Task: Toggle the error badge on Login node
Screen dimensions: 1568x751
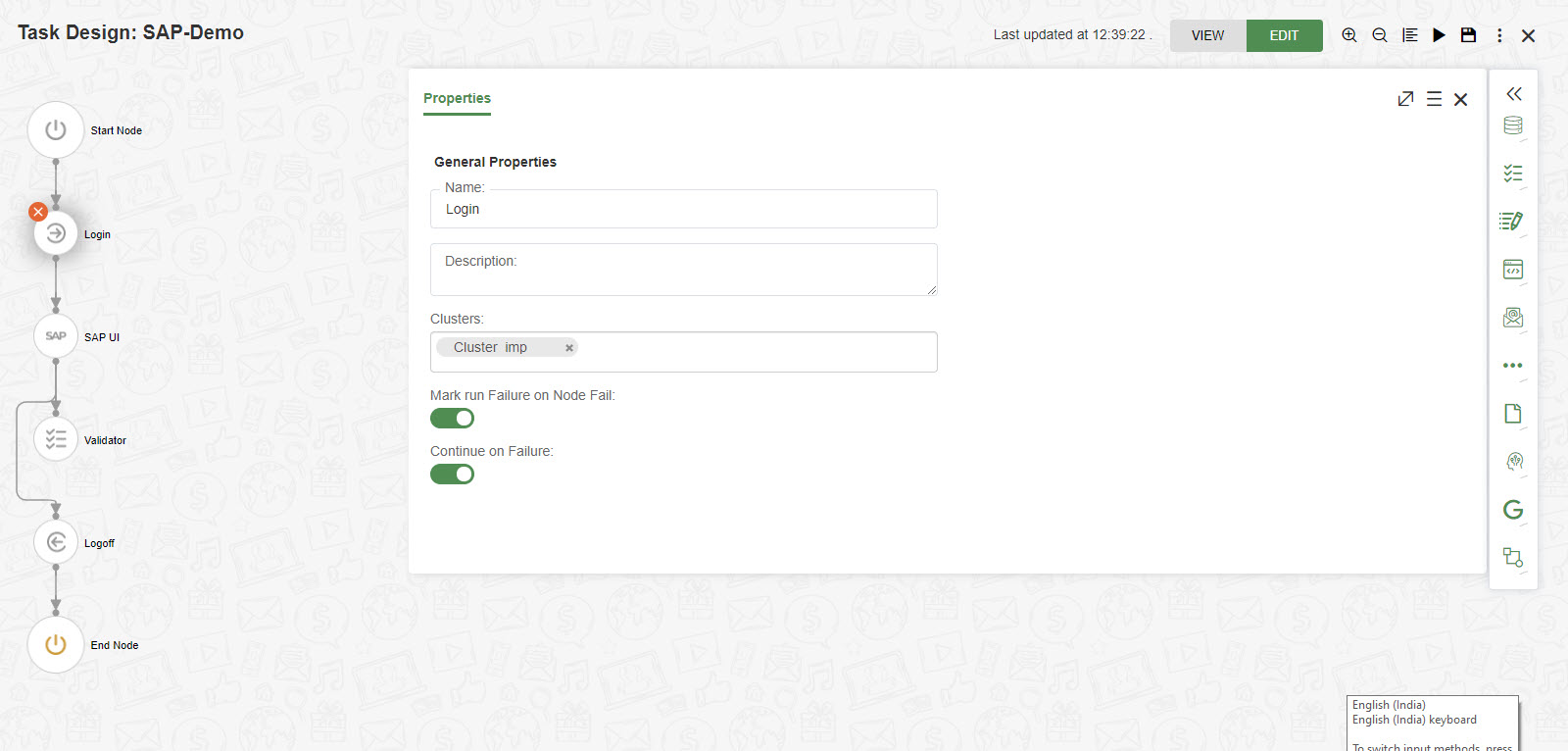Action: click(x=37, y=212)
